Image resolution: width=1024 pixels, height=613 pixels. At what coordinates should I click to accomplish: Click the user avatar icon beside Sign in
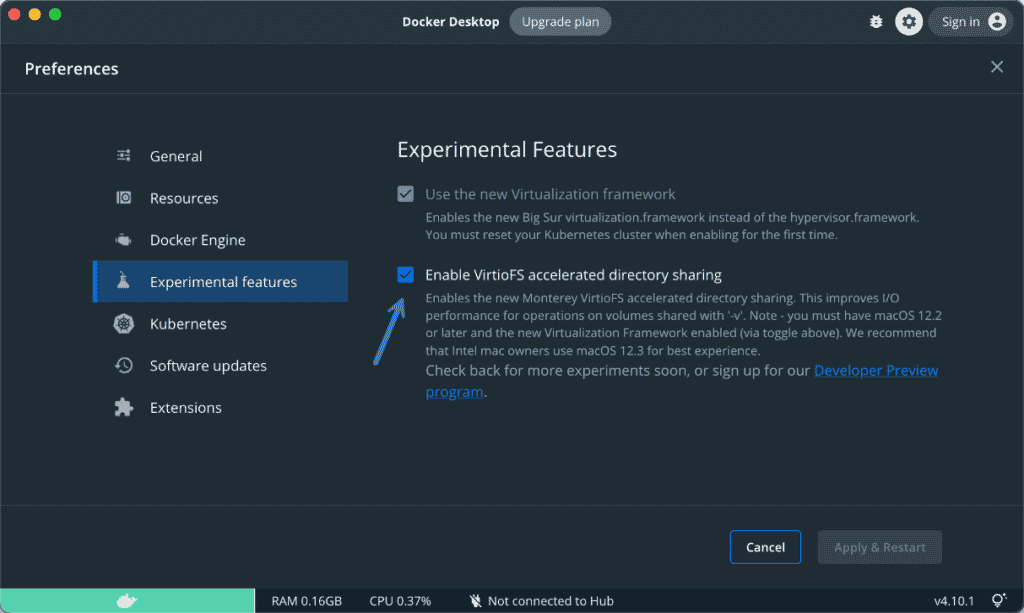pos(997,22)
